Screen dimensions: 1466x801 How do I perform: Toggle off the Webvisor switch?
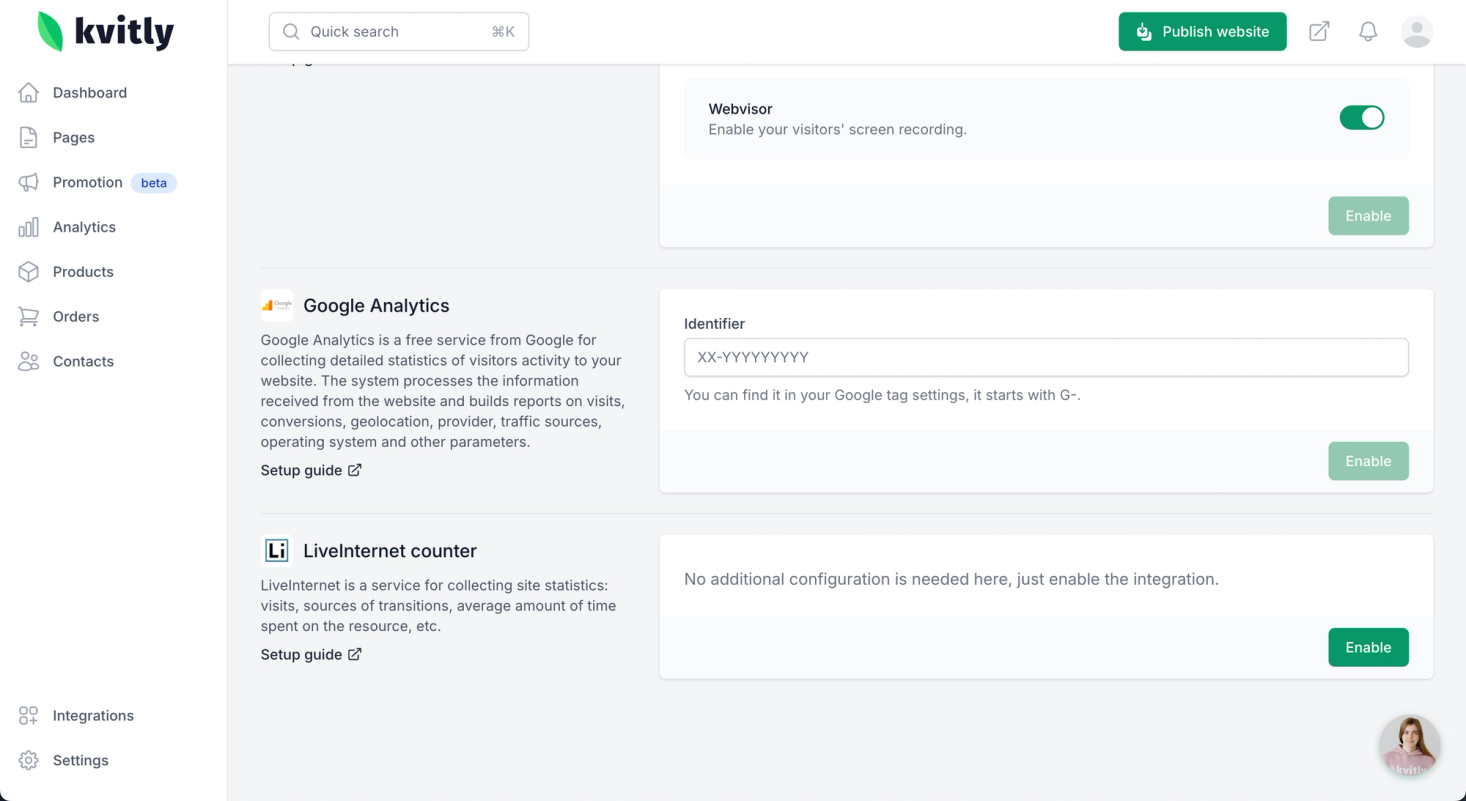coord(1361,118)
